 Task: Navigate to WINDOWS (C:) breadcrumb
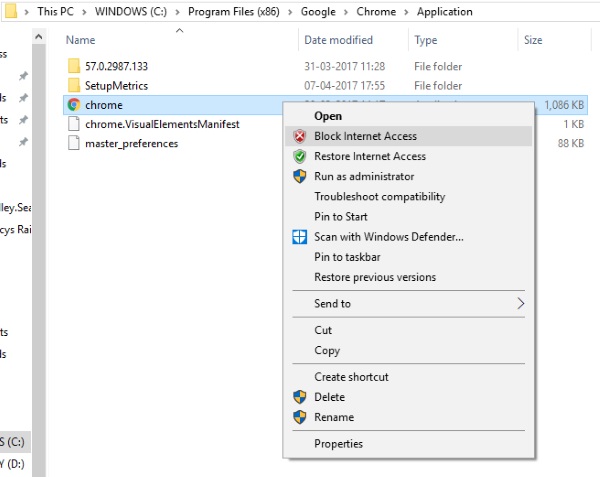click(x=131, y=11)
